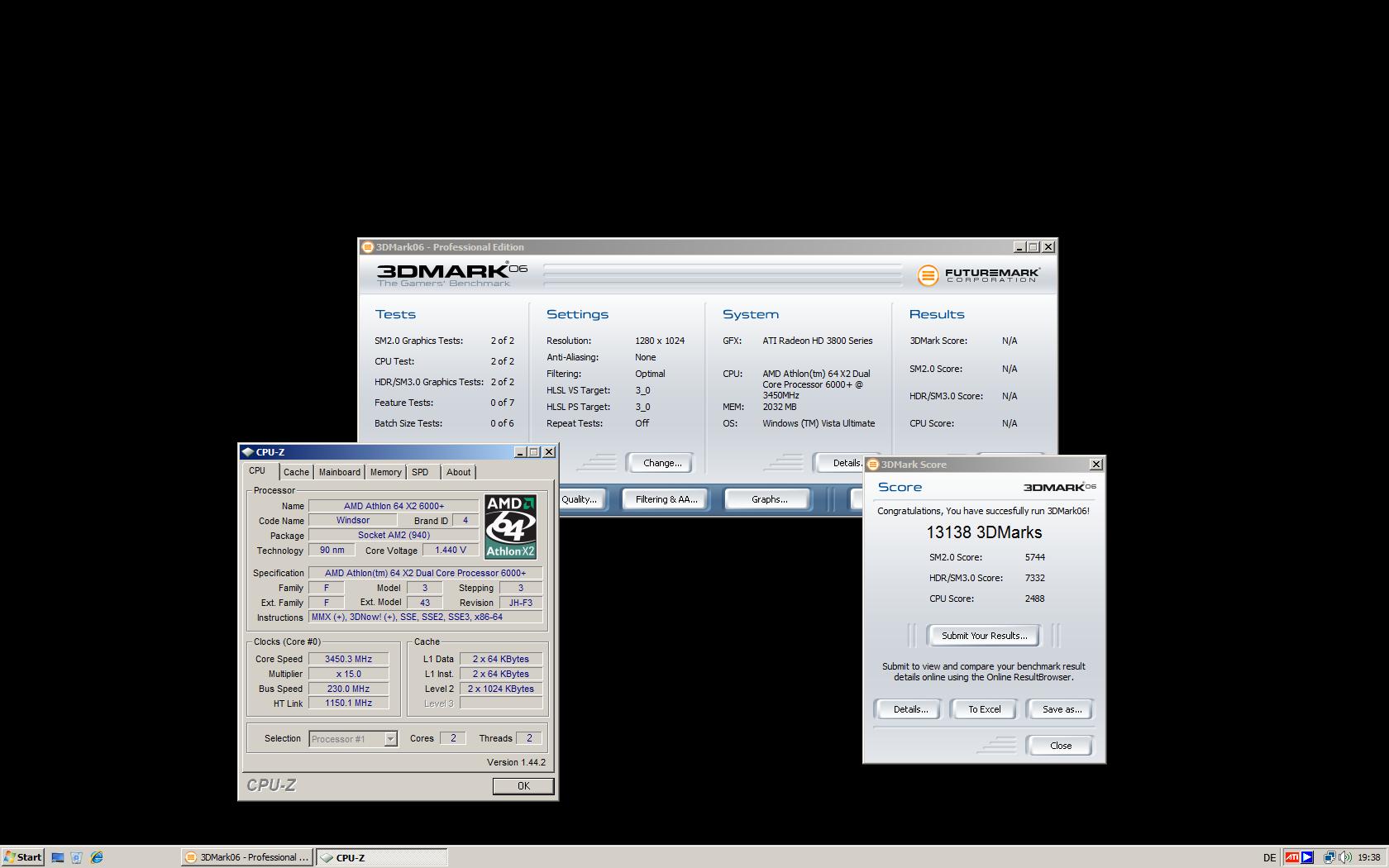This screenshot has height=868, width=1389.
Task: Click the Core Voltage value 1.440 V
Action: 451,550
